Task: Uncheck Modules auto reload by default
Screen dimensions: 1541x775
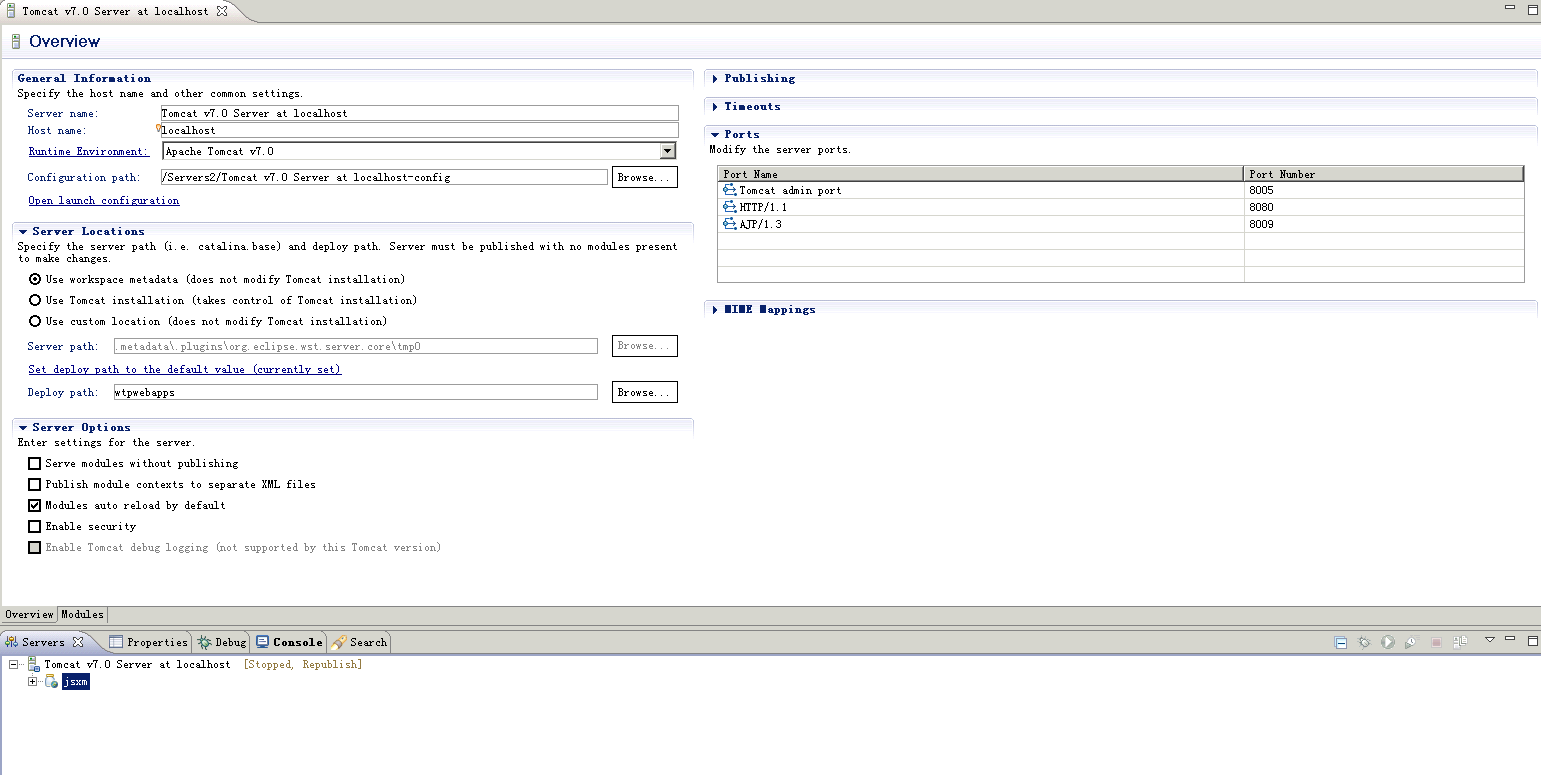Action: tap(35, 505)
